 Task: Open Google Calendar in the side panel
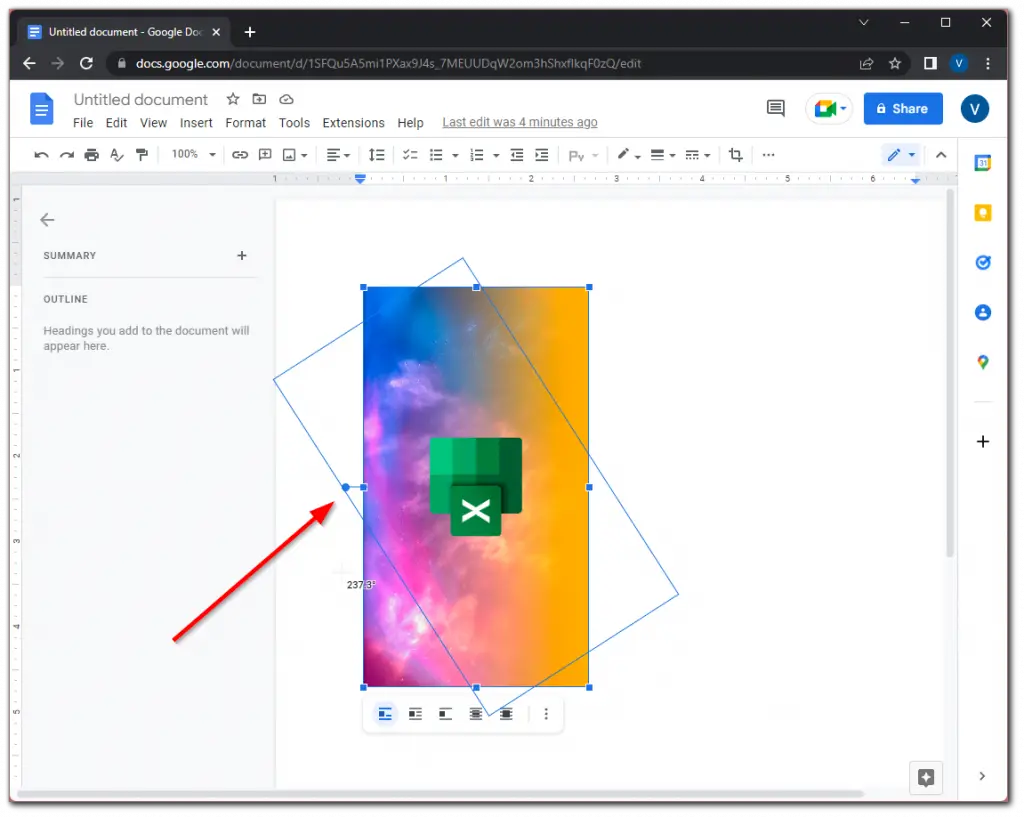pyautogui.click(x=982, y=162)
